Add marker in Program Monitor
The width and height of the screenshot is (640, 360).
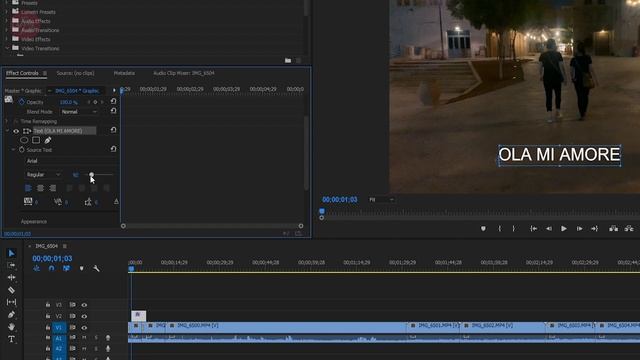pyautogui.click(x=483, y=229)
